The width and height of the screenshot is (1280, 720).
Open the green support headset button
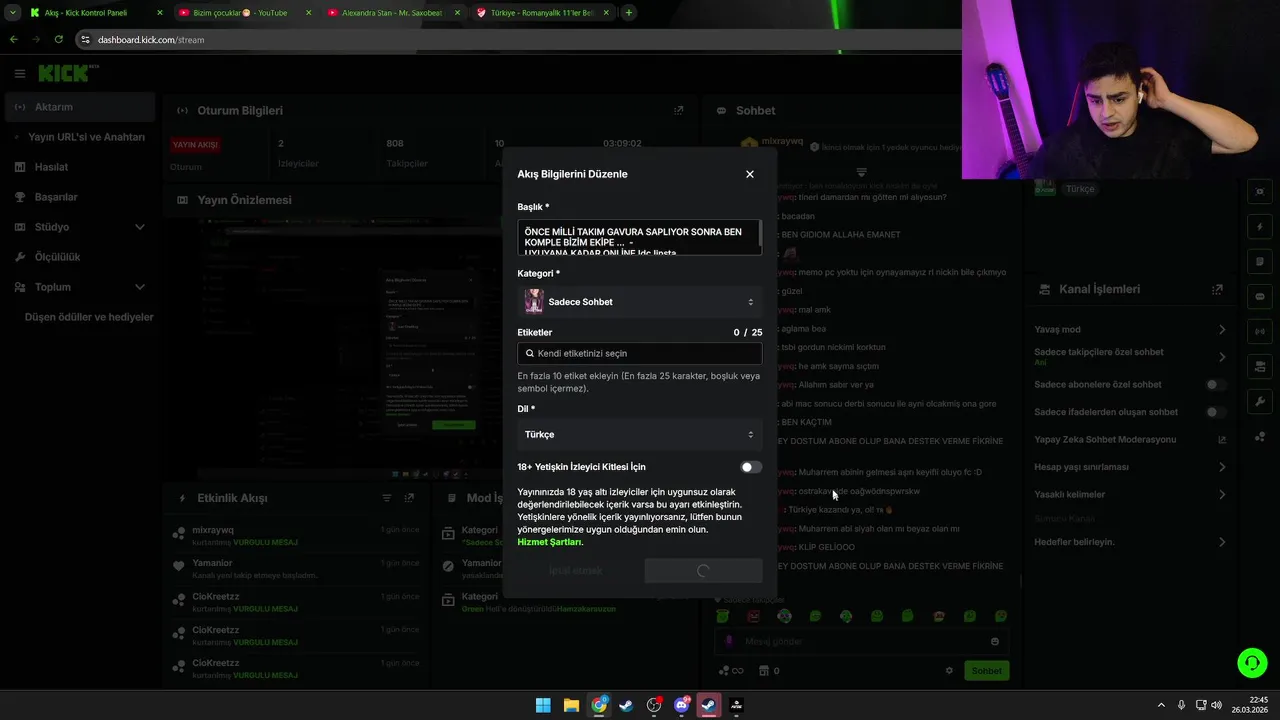coord(1252,663)
